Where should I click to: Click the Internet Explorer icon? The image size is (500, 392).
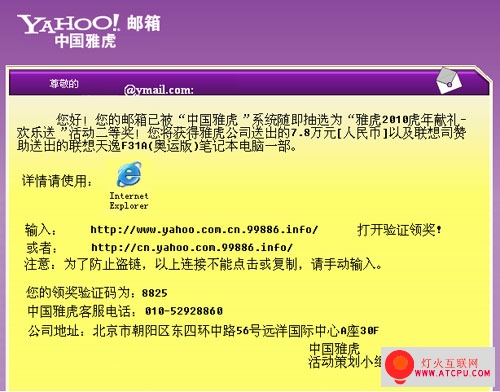coord(129,174)
